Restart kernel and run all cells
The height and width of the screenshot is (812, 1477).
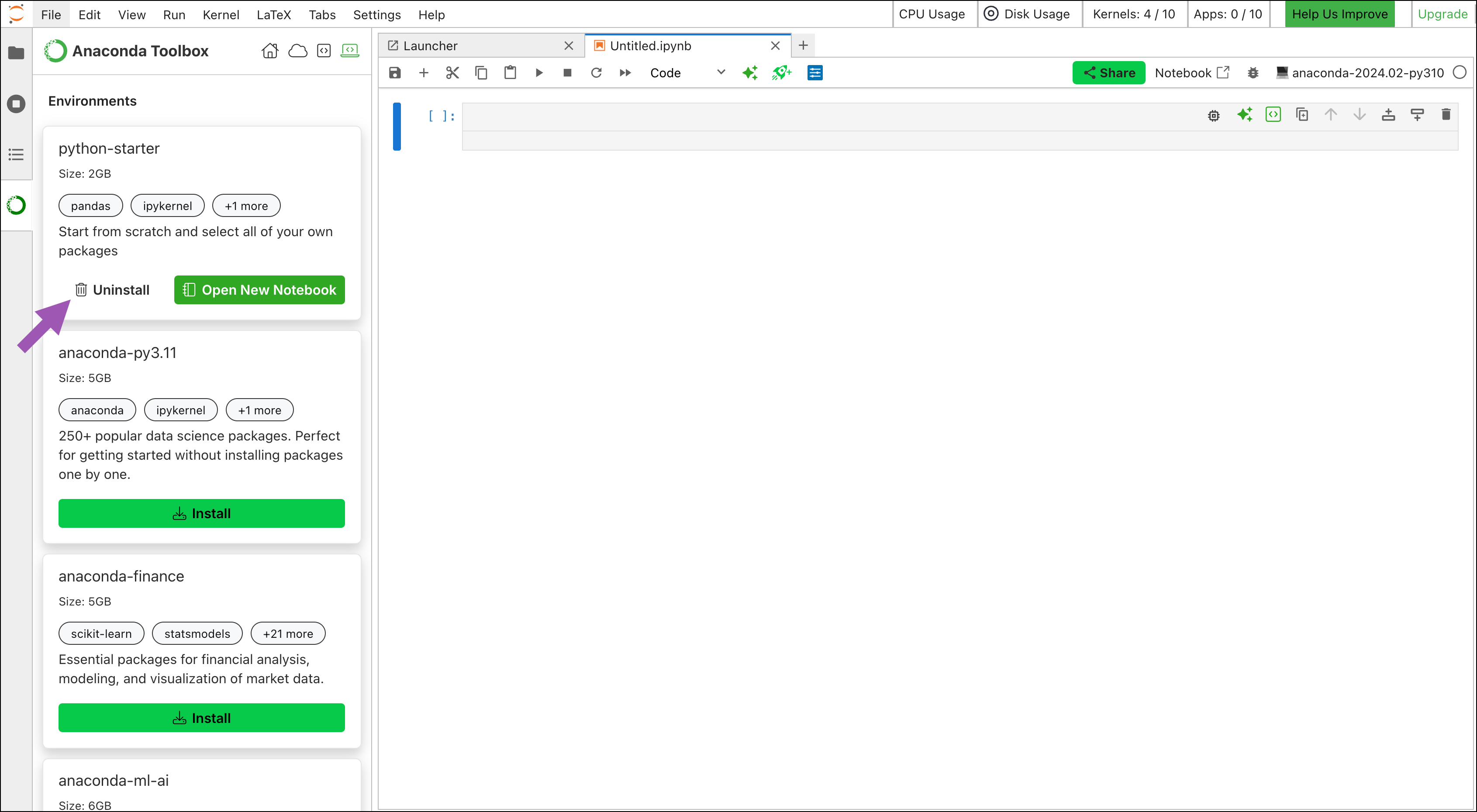(625, 73)
